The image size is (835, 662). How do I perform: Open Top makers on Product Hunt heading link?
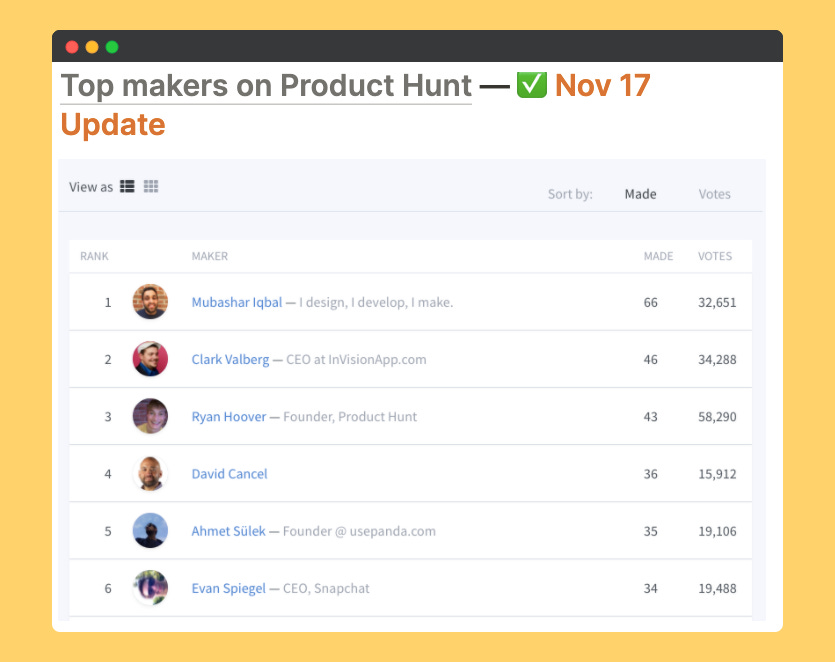pyautogui.click(x=266, y=86)
